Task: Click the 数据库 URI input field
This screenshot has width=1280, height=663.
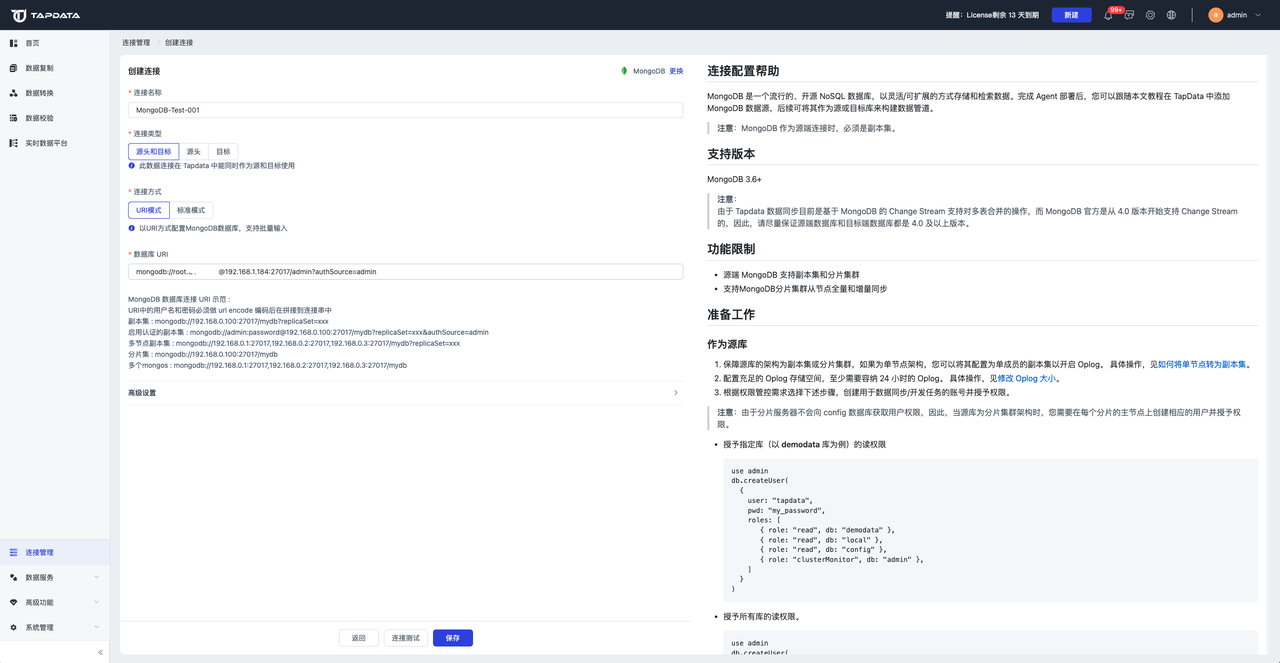Action: point(405,271)
